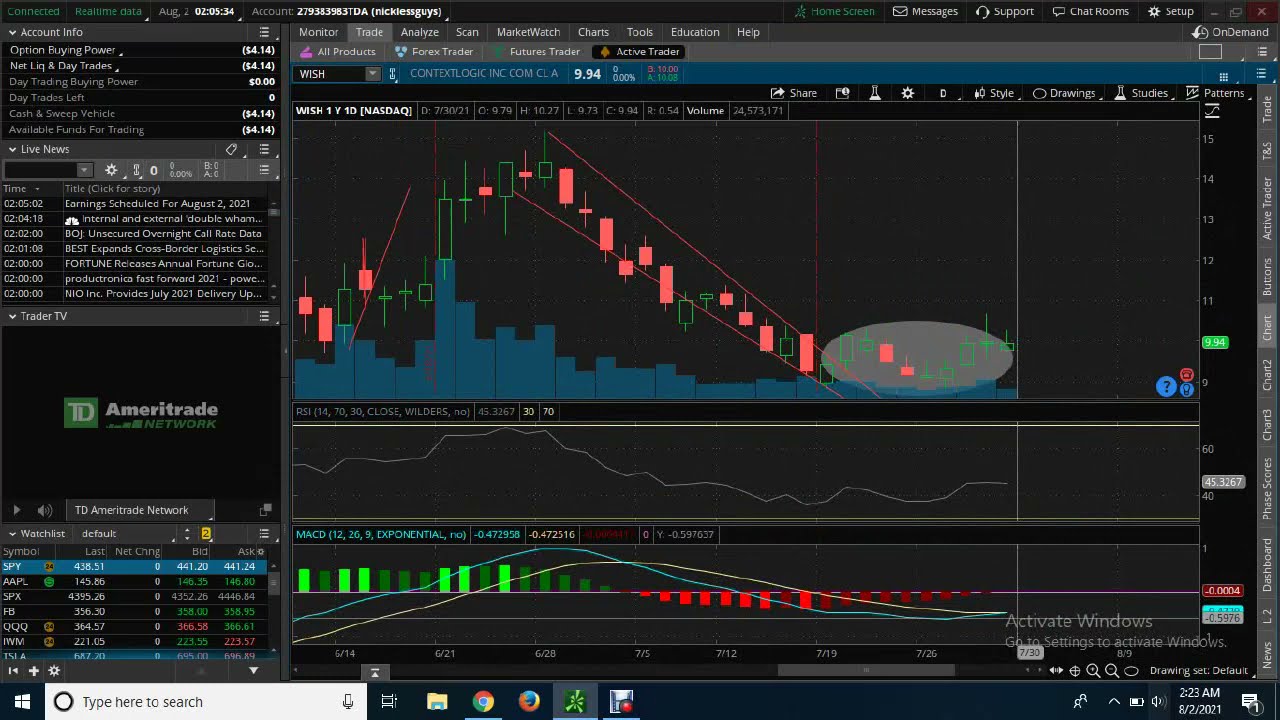Open the Patterns menu on chart toolbar
Screen dimensions: 1280x720
(x=1215, y=93)
